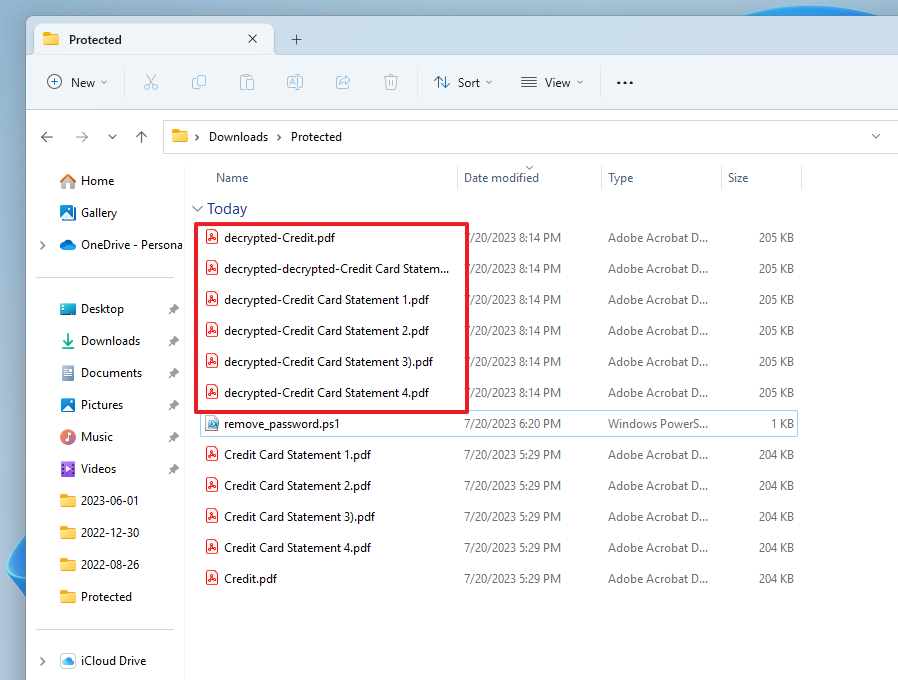The image size is (898, 680).
Task: Click the Delete trash icon
Action: pos(391,82)
